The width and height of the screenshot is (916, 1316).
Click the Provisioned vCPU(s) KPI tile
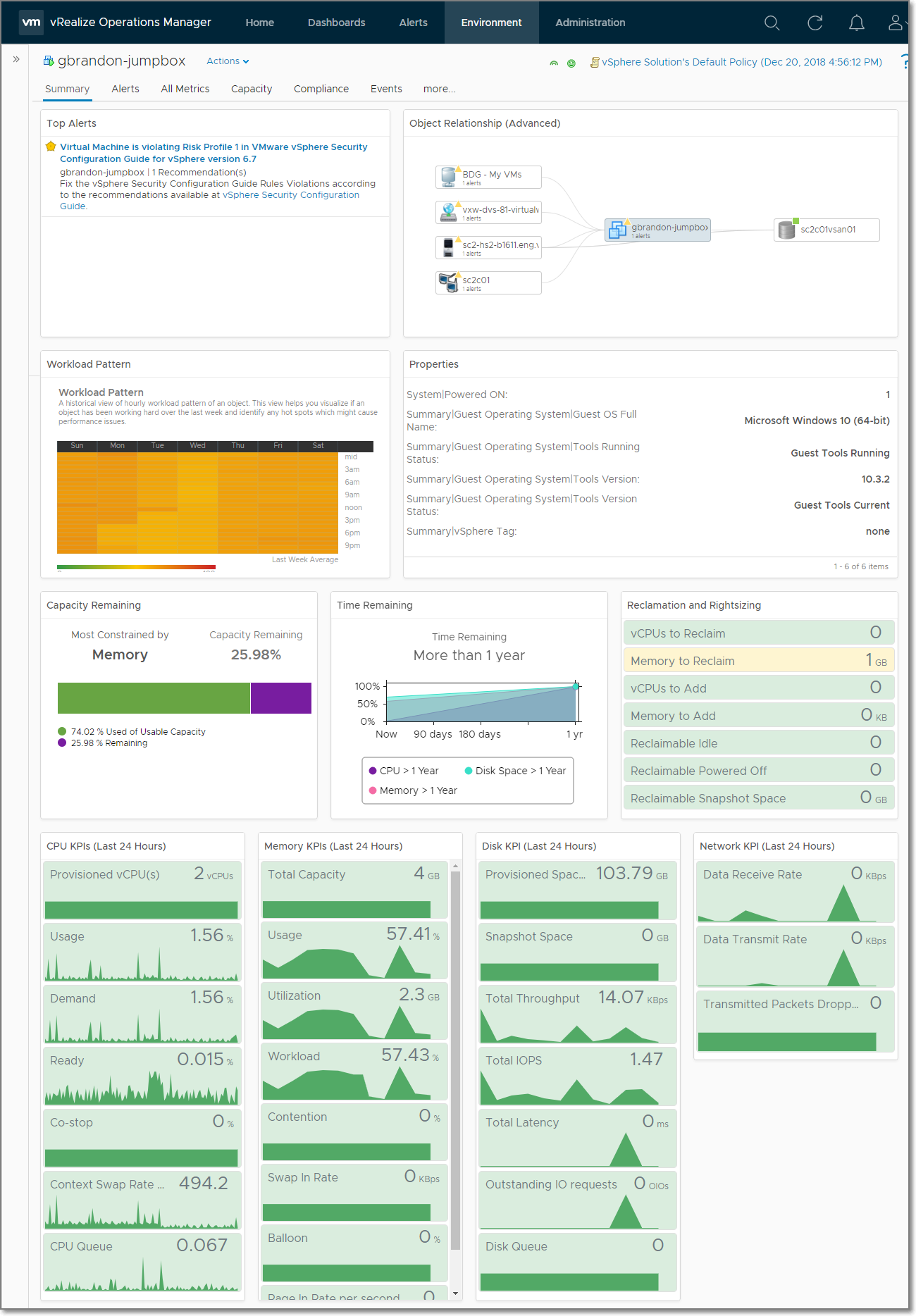(142, 889)
